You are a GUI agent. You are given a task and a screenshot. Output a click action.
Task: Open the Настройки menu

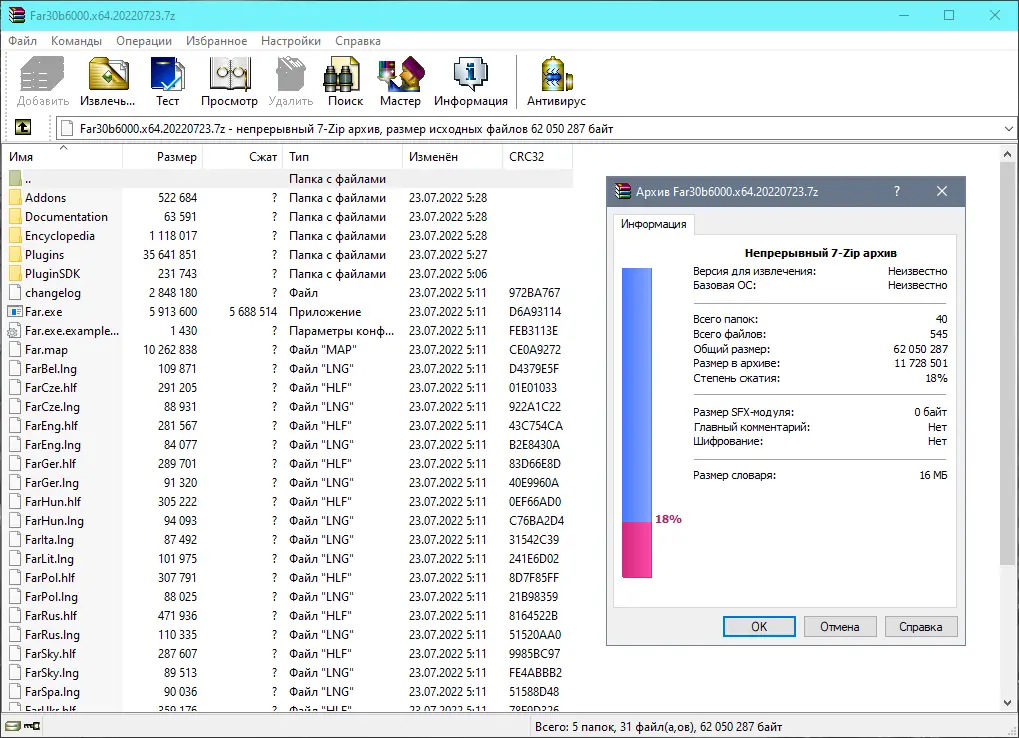(x=290, y=41)
